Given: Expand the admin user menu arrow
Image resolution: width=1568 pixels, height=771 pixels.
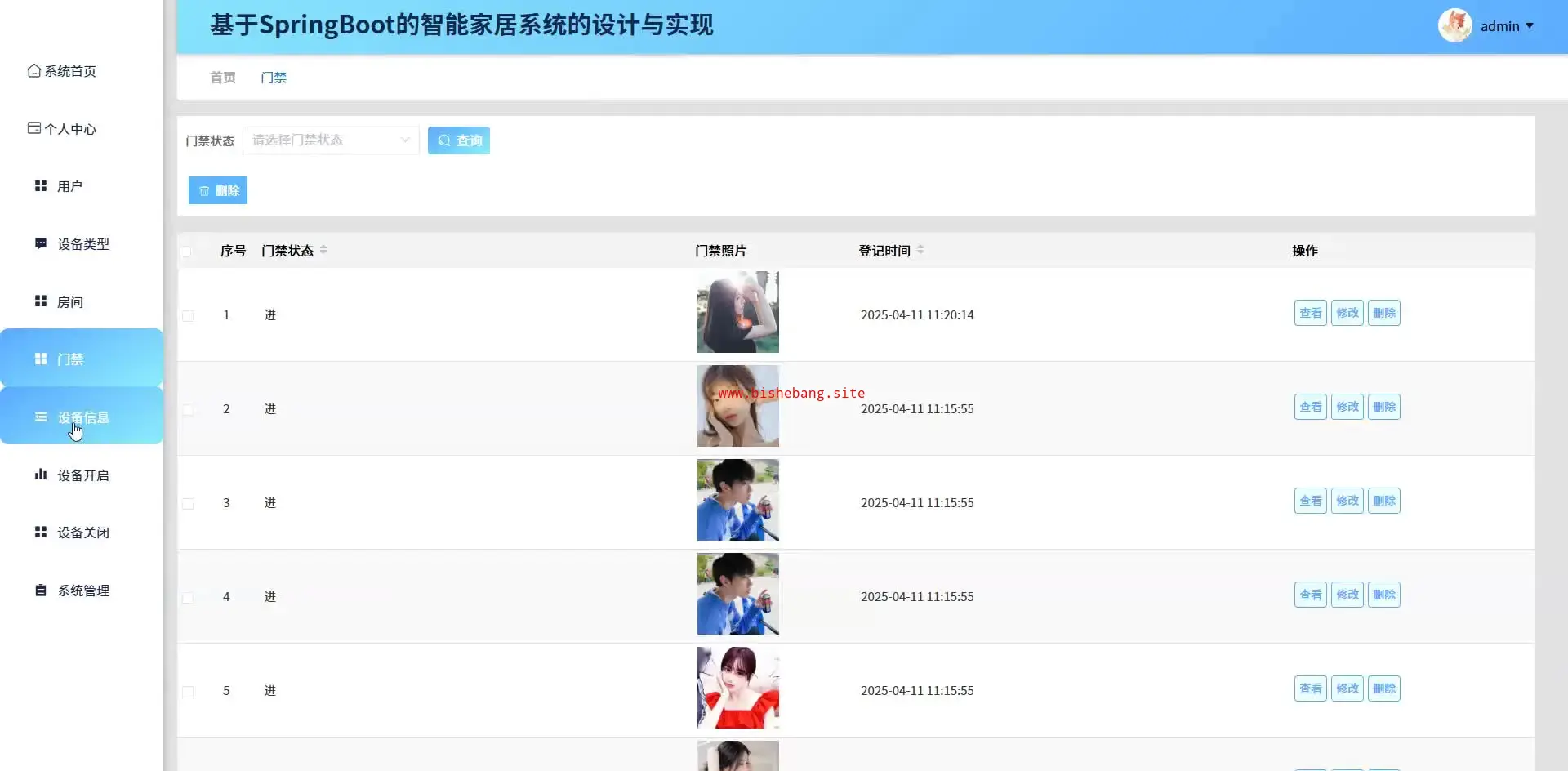Looking at the screenshot, I should pos(1530,26).
